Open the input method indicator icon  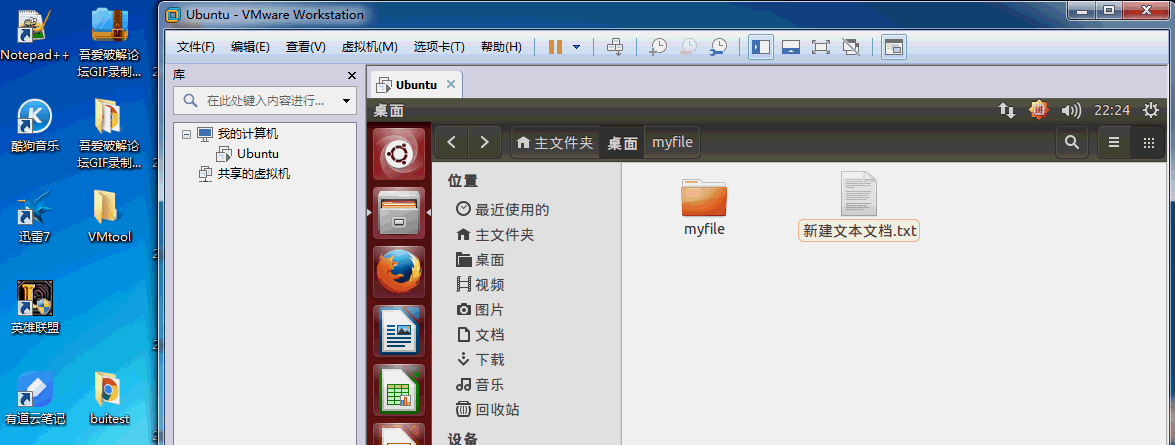(x=1038, y=110)
